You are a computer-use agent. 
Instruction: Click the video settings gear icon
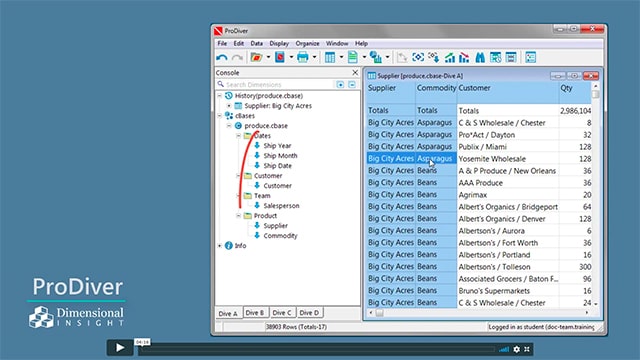[517, 349]
